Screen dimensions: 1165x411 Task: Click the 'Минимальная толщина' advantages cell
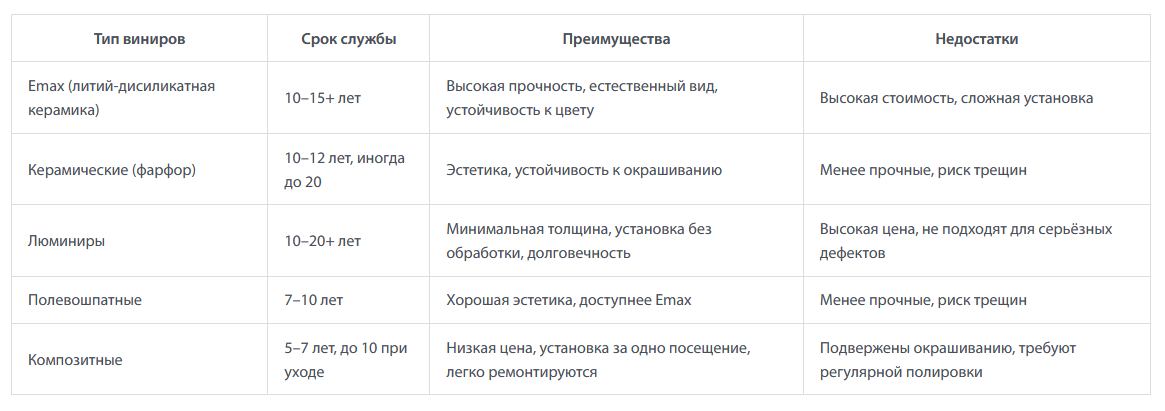(616, 241)
